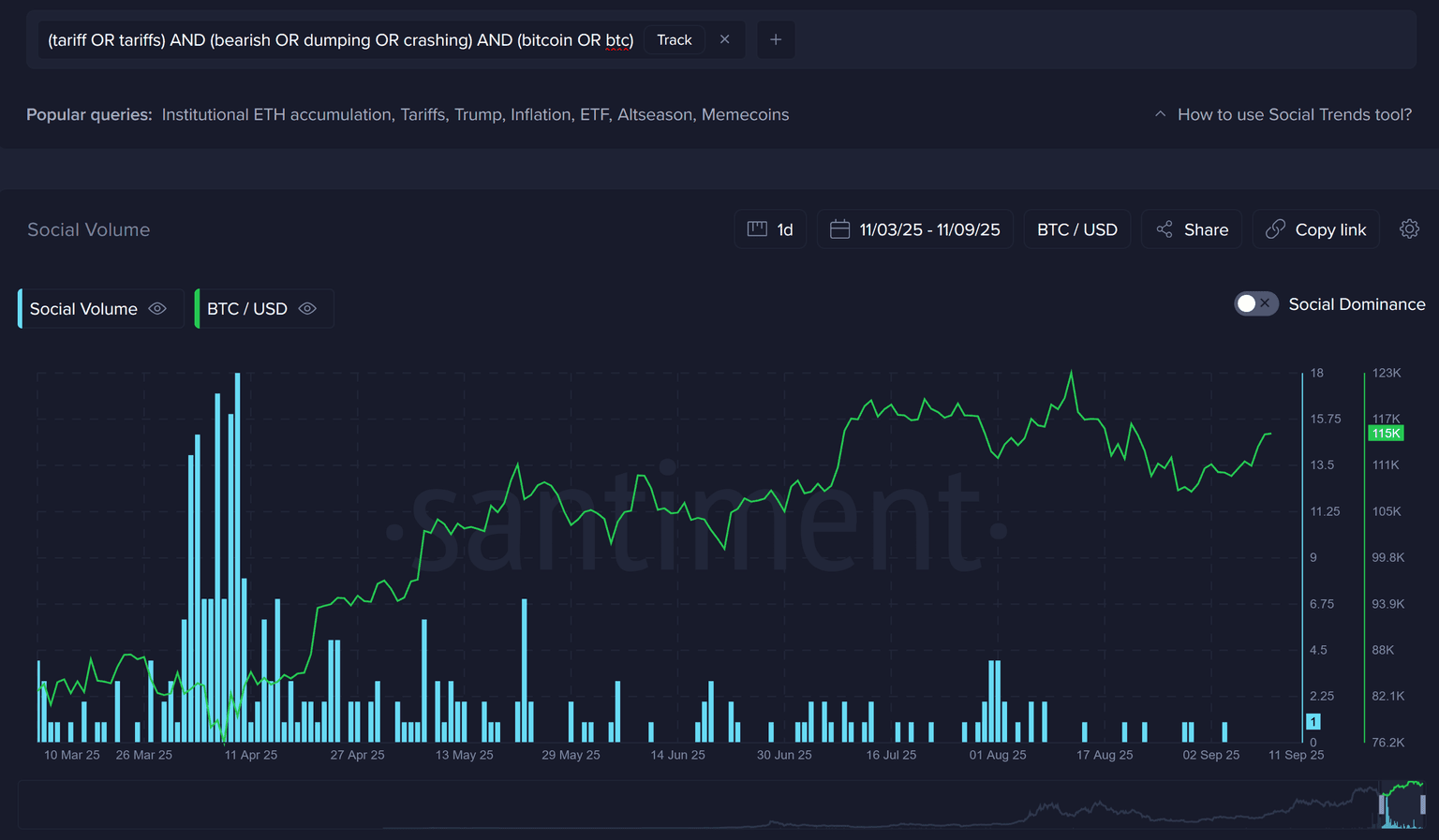Select the Memecoins popular query
Image resolution: width=1439 pixels, height=840 pixels.
(745, 114)
